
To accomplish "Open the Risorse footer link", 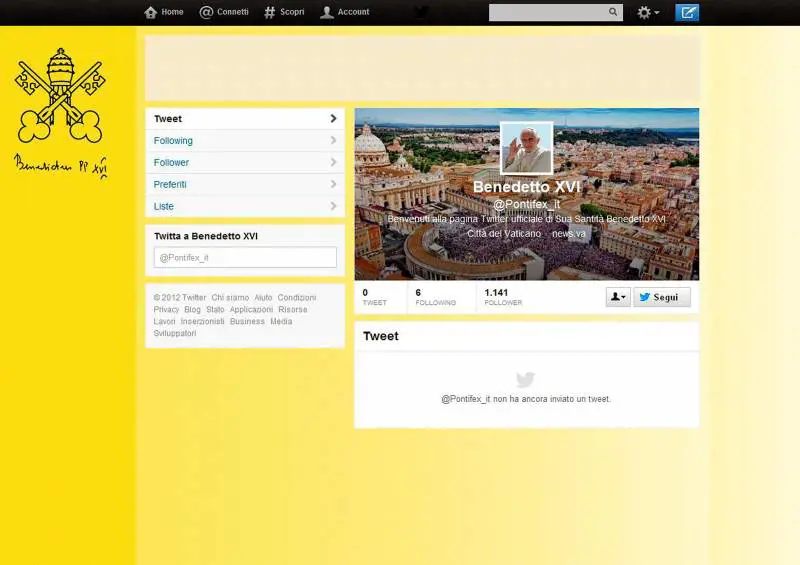I will 293,309.
